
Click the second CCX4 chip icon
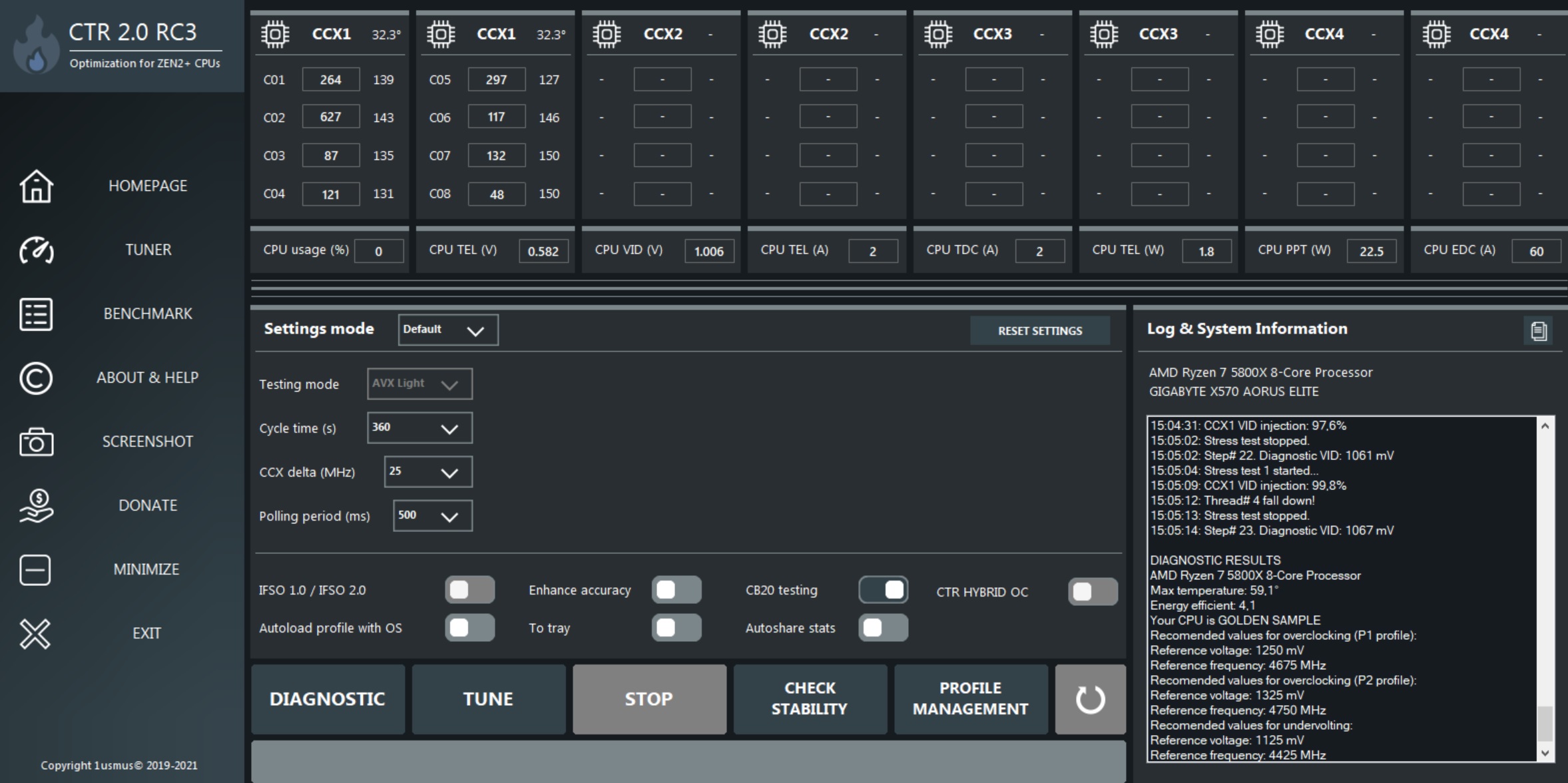coord(1436,34)
